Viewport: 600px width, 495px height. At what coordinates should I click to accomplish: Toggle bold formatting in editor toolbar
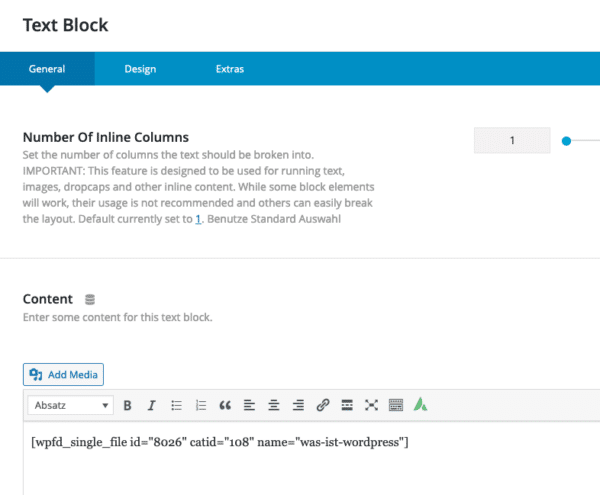coord(127,405)
